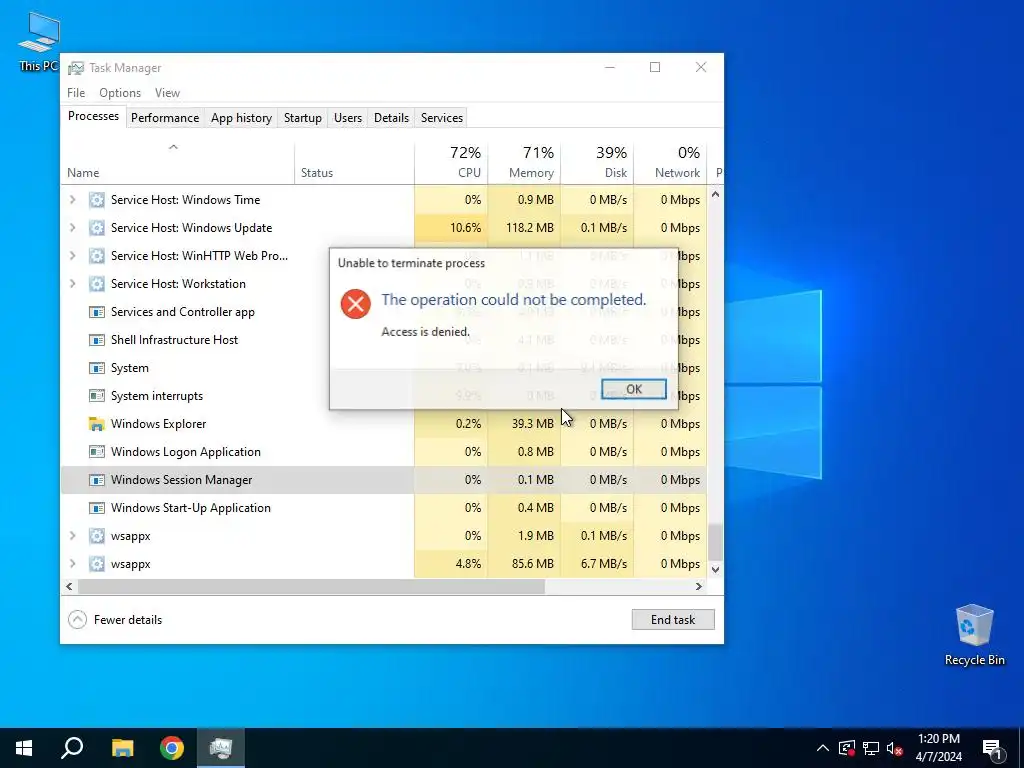Open the notification center icon

point(993,748)
